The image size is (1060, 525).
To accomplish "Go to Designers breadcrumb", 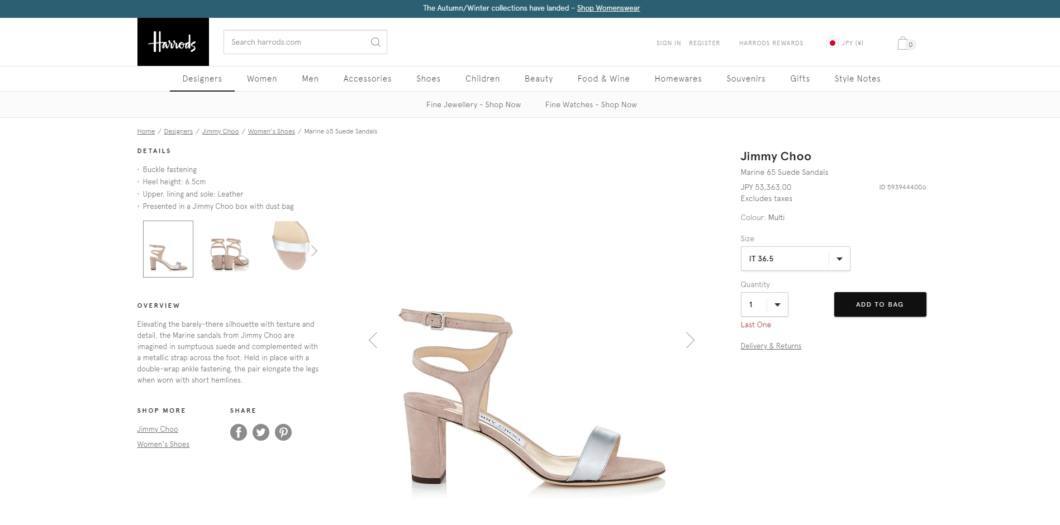I will (x=178, y=132).
